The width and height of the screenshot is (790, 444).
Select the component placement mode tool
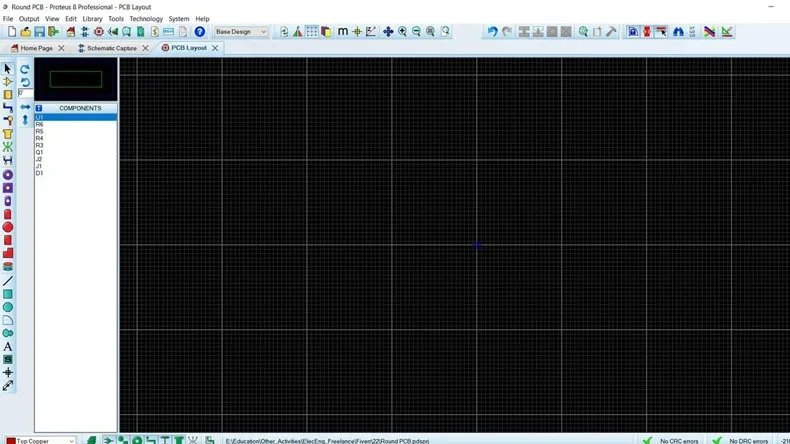coord(8,82)
